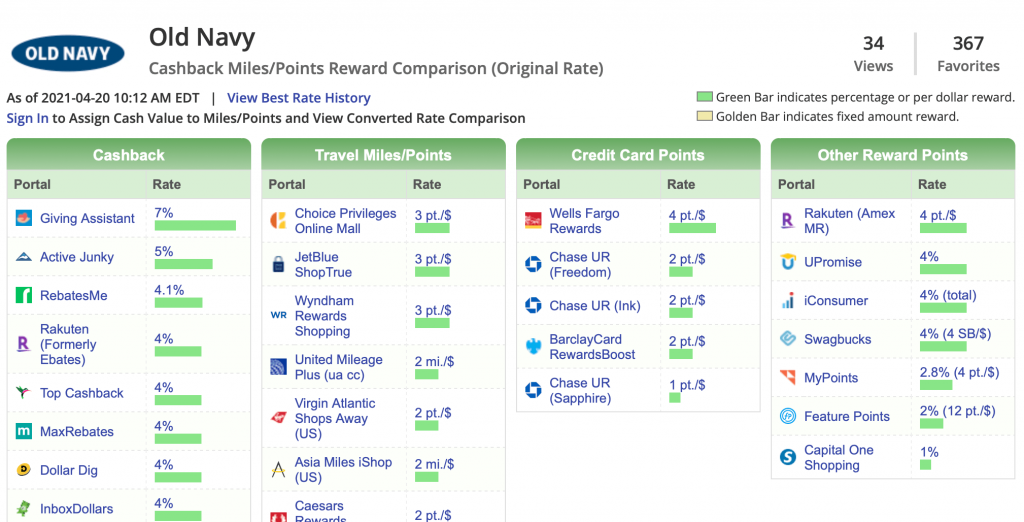The width and height of the screenshot is (1024, 522).
Task: Click the Swagbucks icon
Action: click(x=788, y=339)
